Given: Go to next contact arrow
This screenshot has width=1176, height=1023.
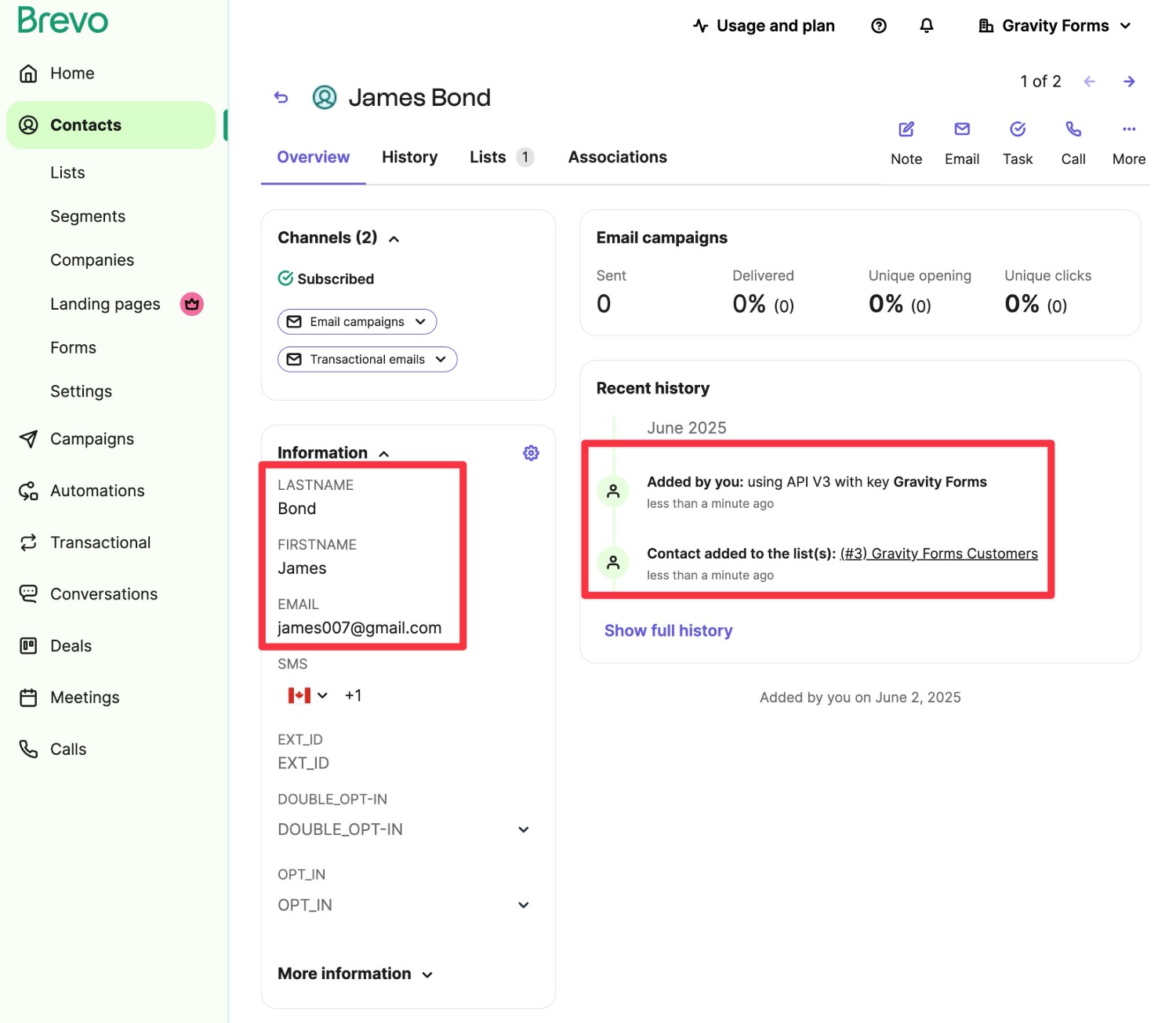Looking at the screenshot, I should (x=1129, y=82).
